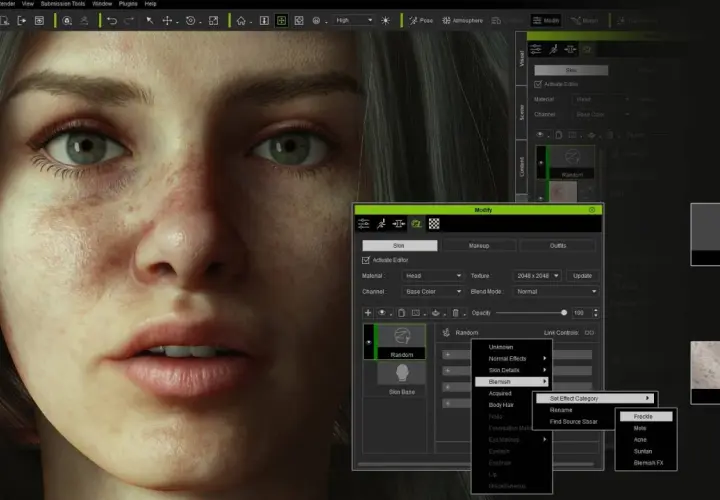Click the Pose button in toolbar
This screenshot has width=720, height=500.
[x=421, y=21]
